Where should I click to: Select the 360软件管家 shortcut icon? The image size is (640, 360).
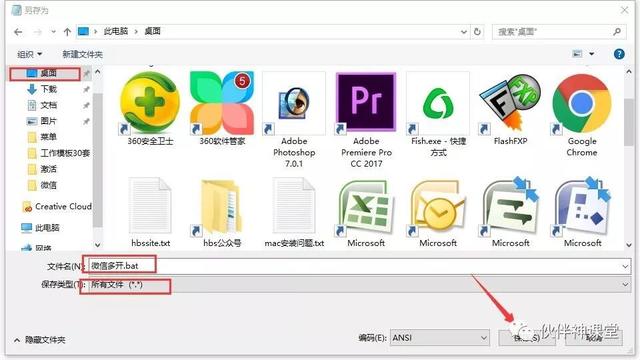point(222,103)
